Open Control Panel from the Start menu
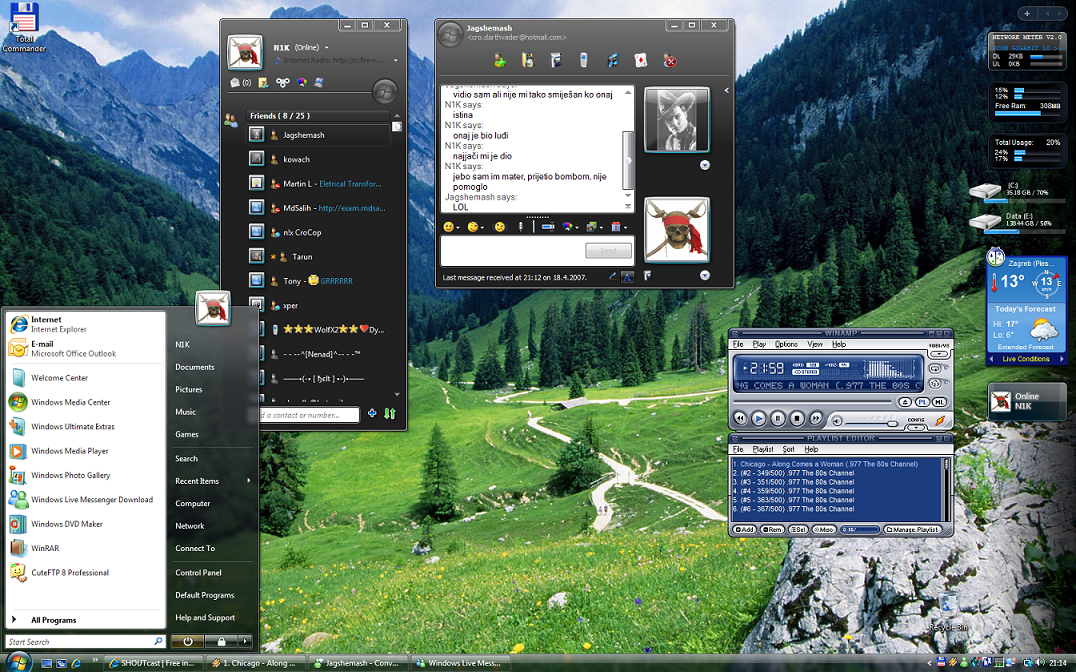The height and width of the screenshot is (672, 1076). 198,572
